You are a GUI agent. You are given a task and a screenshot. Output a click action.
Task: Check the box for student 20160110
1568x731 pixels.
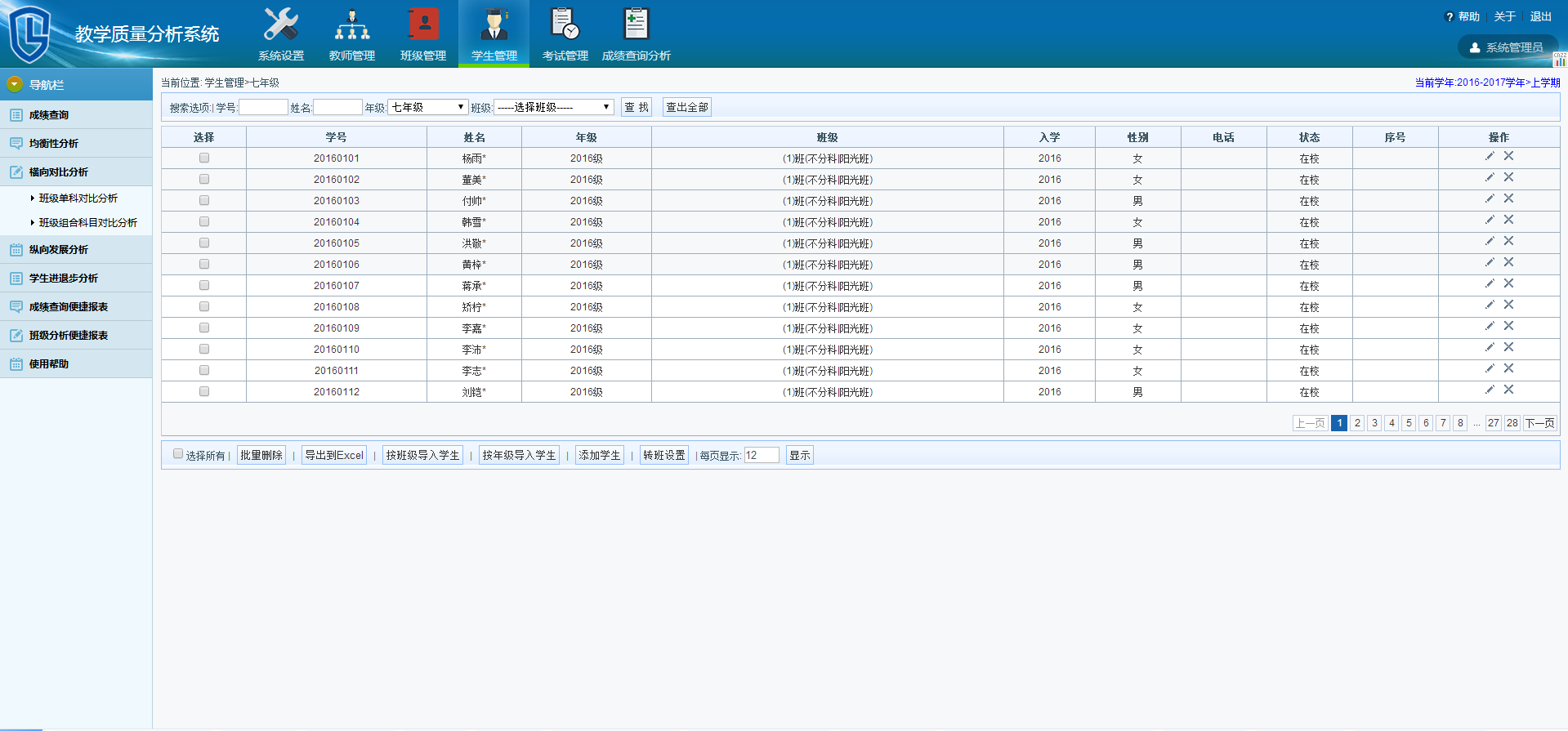[x=204, y=349]
